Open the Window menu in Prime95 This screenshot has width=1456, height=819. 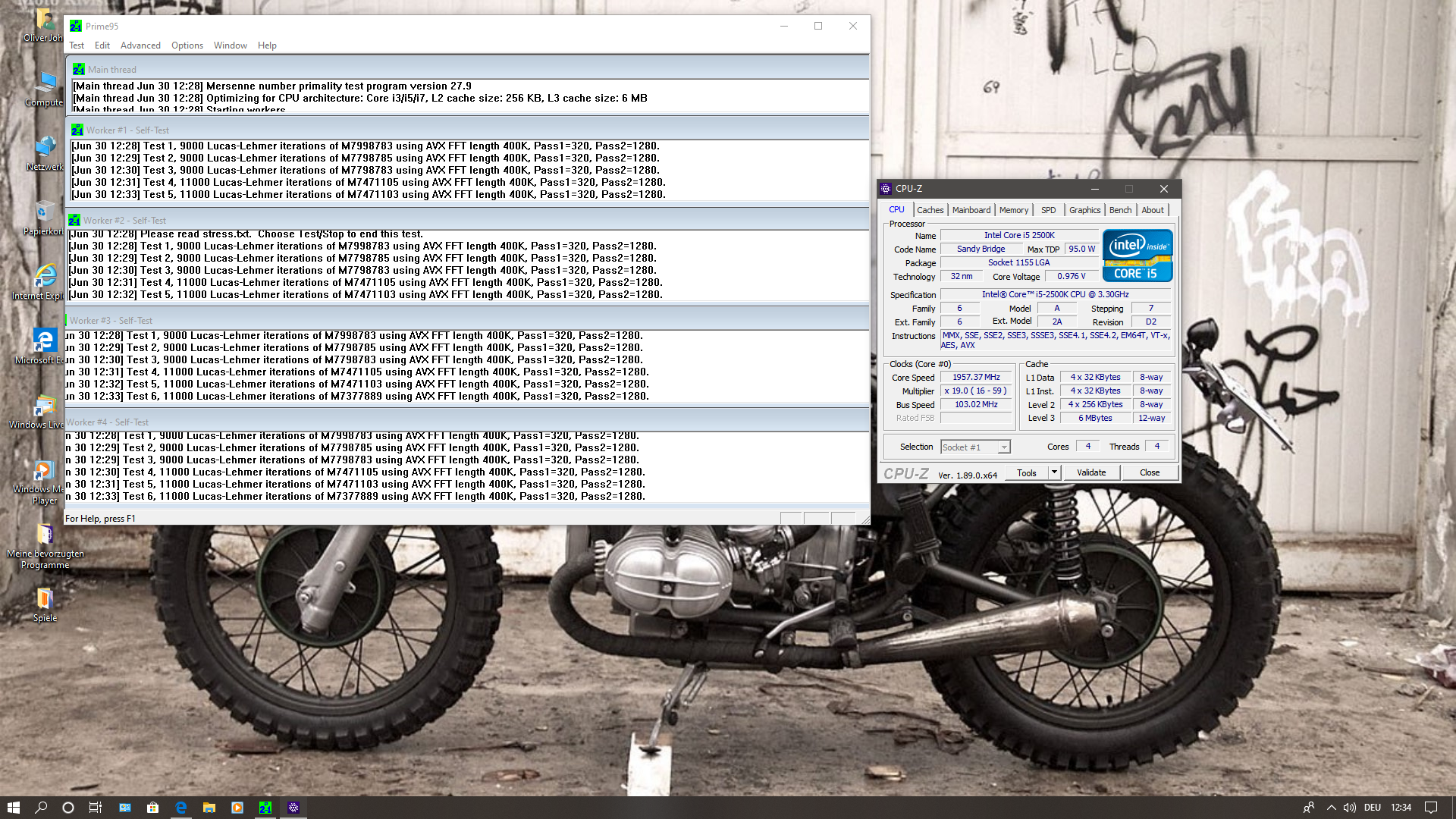pyautogui.click(x=231, y=45)
